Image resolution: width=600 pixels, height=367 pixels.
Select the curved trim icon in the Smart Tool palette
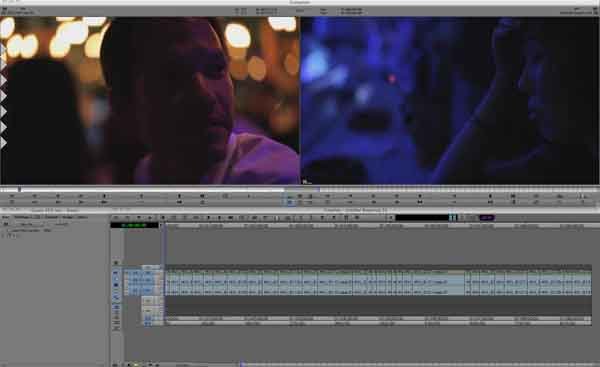116,297
